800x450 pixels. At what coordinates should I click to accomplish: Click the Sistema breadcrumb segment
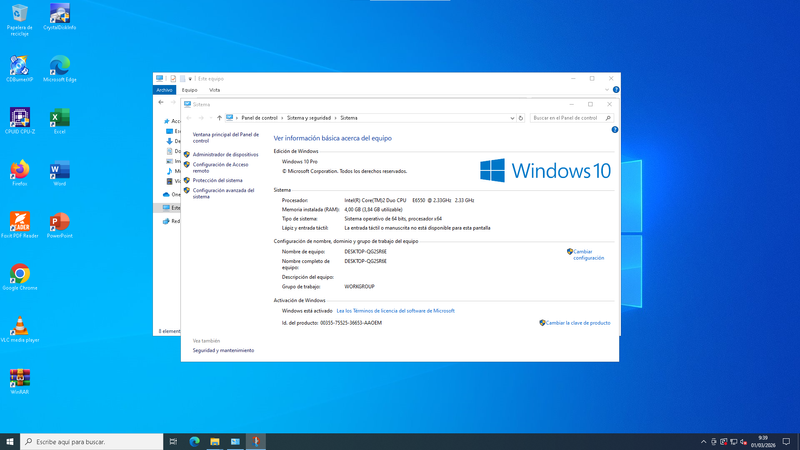(x=349, y=118)
